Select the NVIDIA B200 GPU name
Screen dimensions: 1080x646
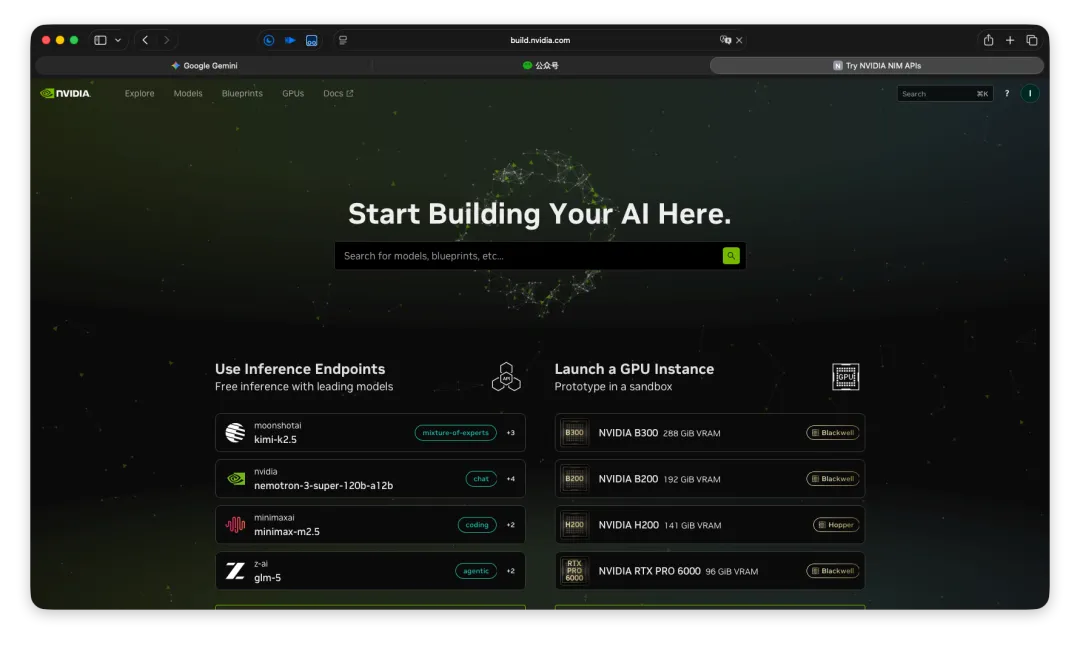click(627, 479)
